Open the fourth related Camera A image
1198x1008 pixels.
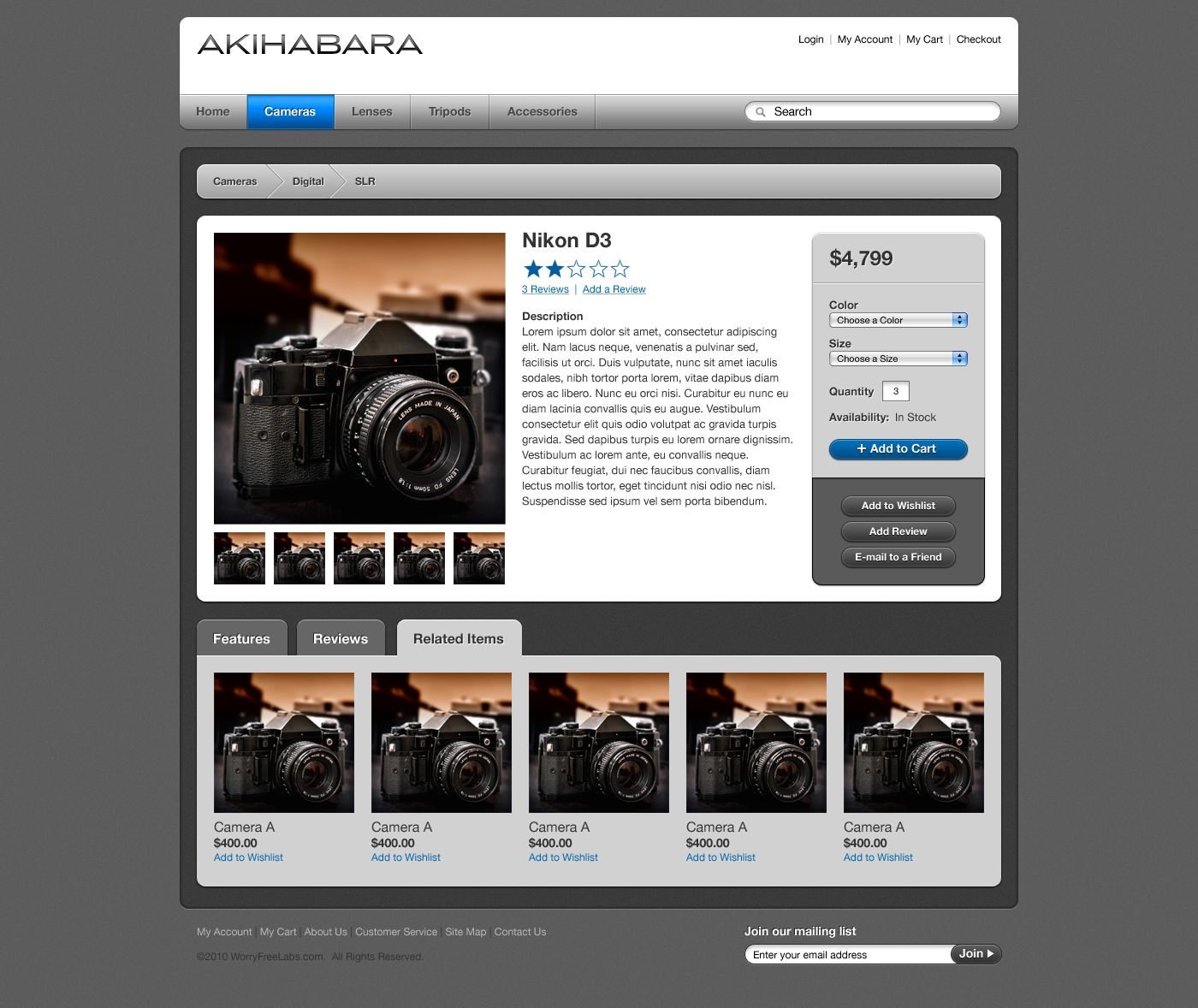click(x=756, y=743)
